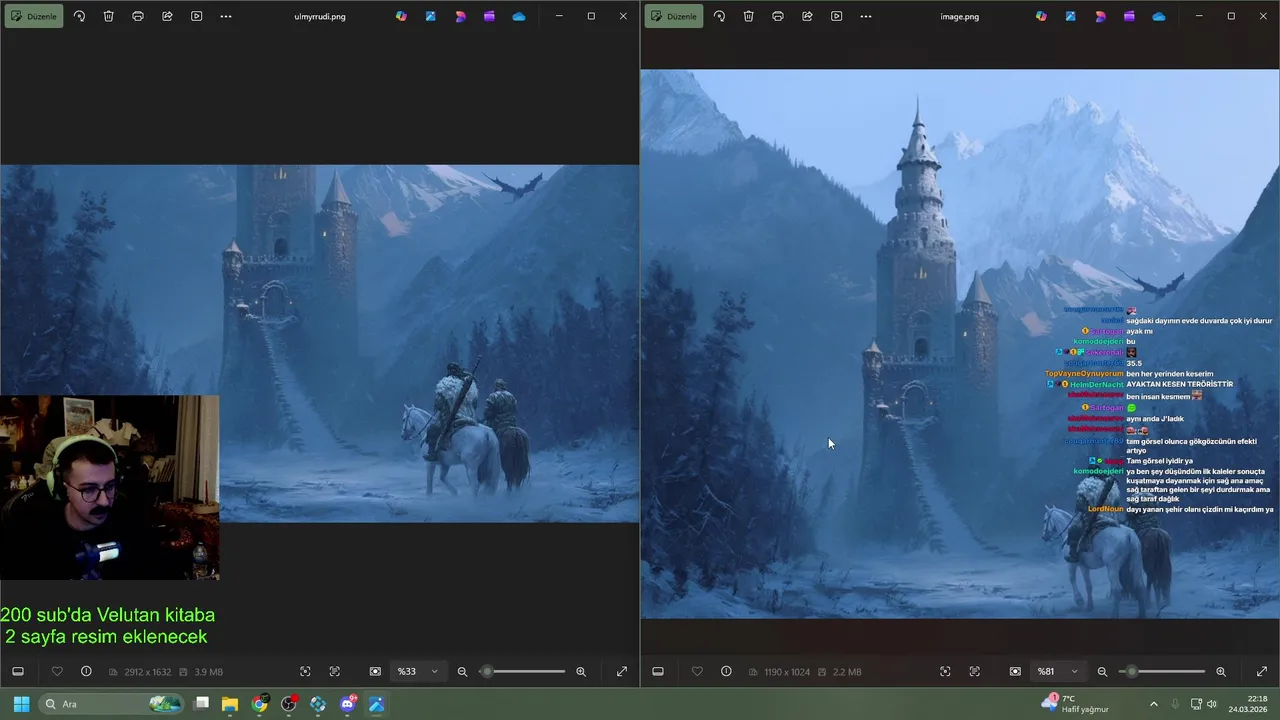Open more options menu in ulmyrrudi.png window
This screenshot has width=1280, height=720.
(x=226, y=16)
